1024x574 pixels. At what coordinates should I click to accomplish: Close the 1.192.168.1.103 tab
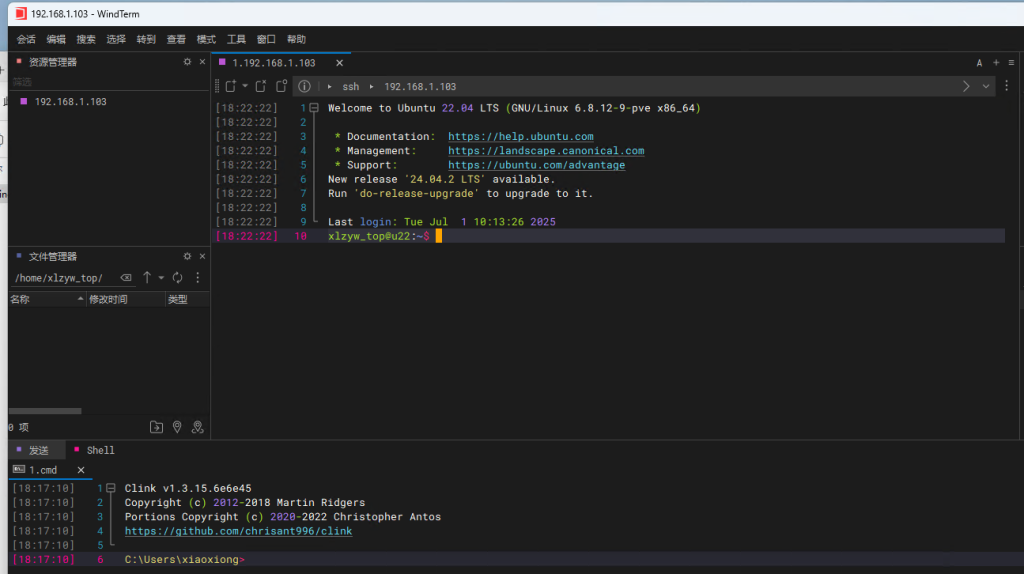(340, 63)
